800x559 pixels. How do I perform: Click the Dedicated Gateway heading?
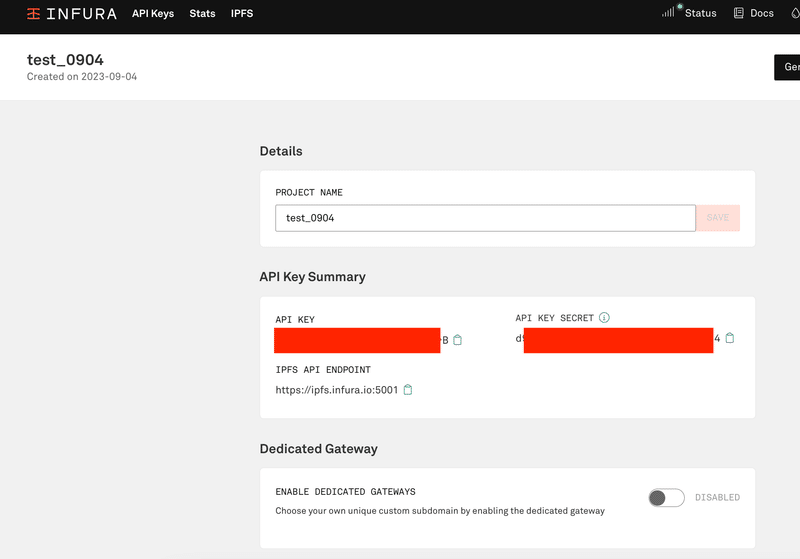(x=318, y=449)
